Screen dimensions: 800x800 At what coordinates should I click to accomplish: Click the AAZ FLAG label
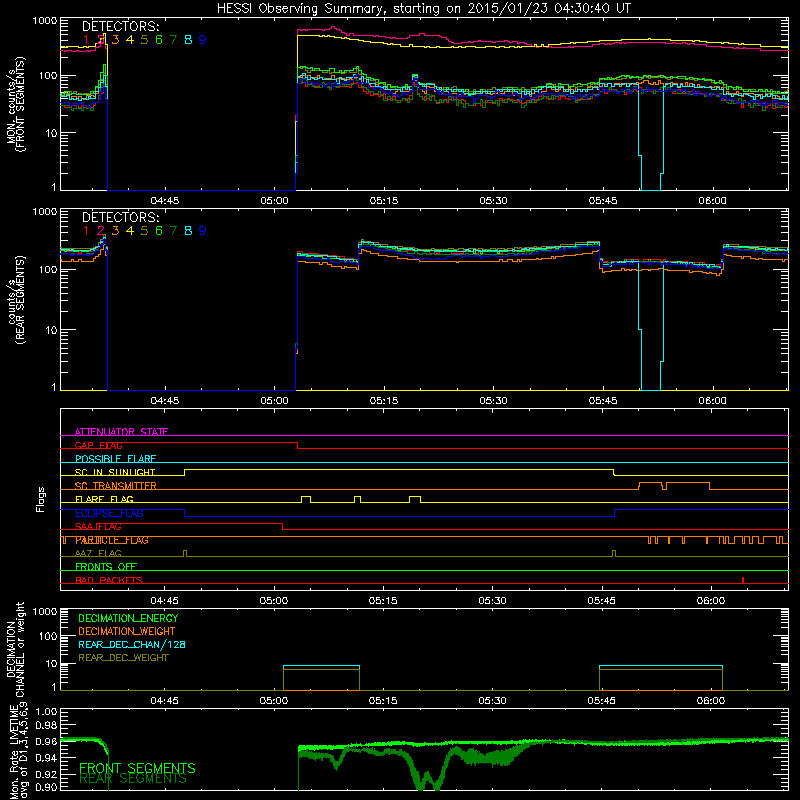click(x=98, y=553)
